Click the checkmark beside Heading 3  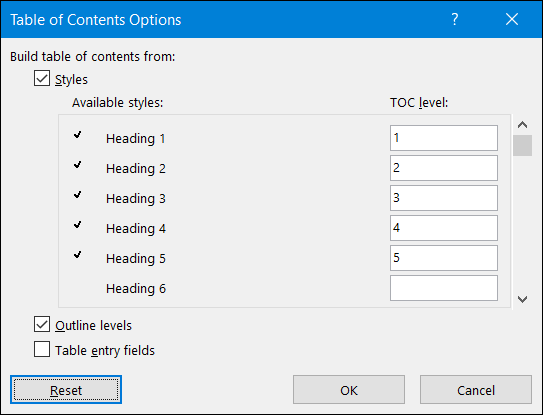[x=78, y=195]
